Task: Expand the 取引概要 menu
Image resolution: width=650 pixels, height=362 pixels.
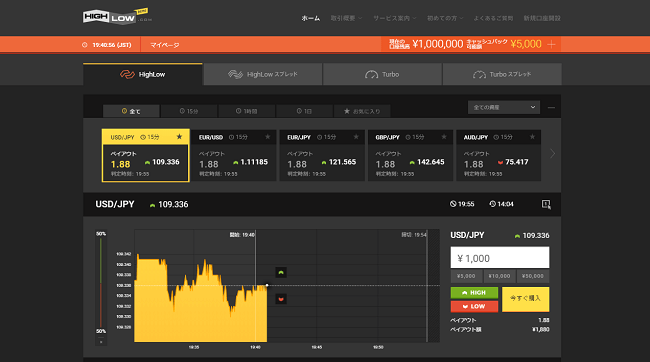Action: tap(346, 18)
